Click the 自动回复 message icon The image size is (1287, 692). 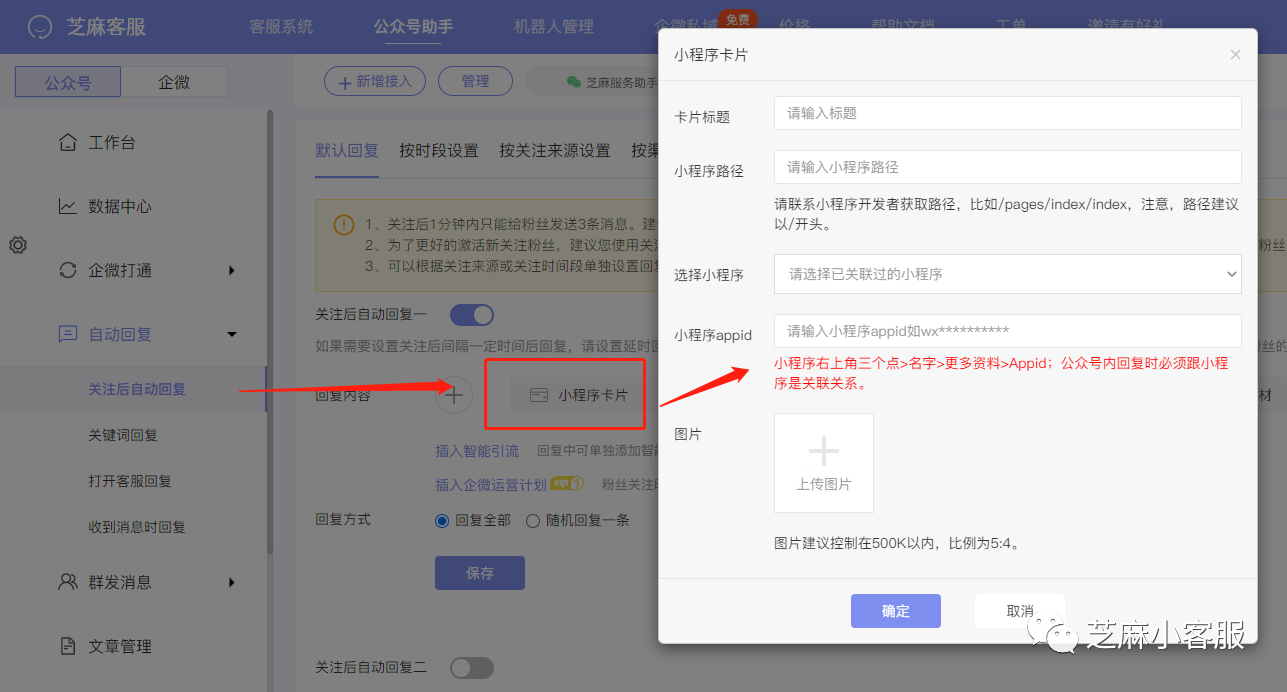[x=67, y=334]
